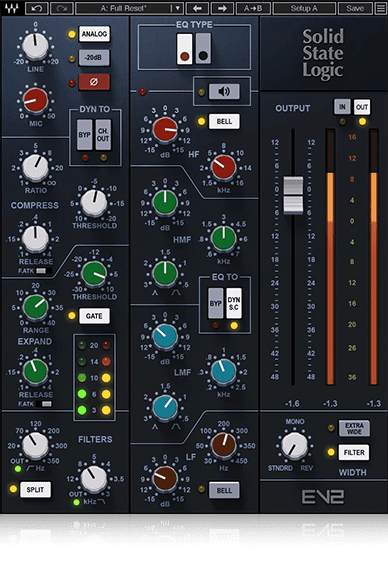The image size is (388, 580).
Task: Toggle the ANALOG switch
Action: tap(94, 34)
